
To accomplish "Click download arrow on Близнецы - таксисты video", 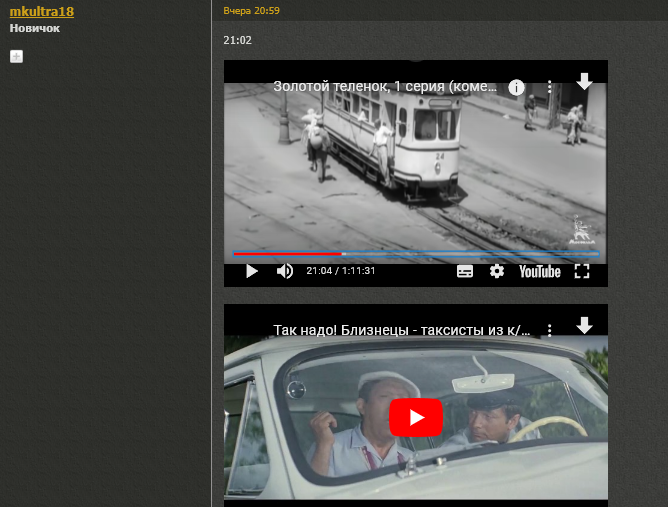I will (x=584, y=325).
